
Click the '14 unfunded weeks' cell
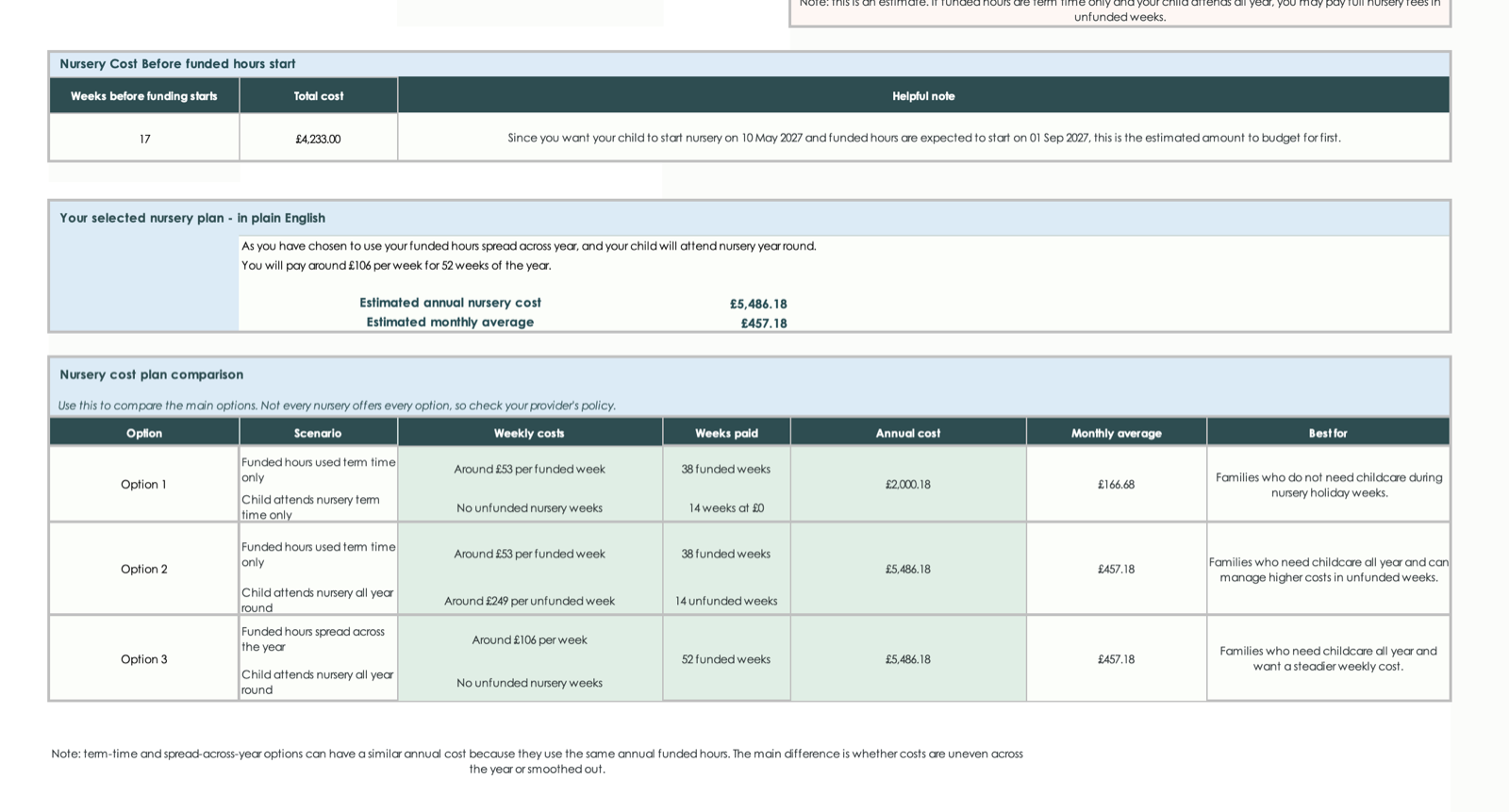click(x=726, y=601)
